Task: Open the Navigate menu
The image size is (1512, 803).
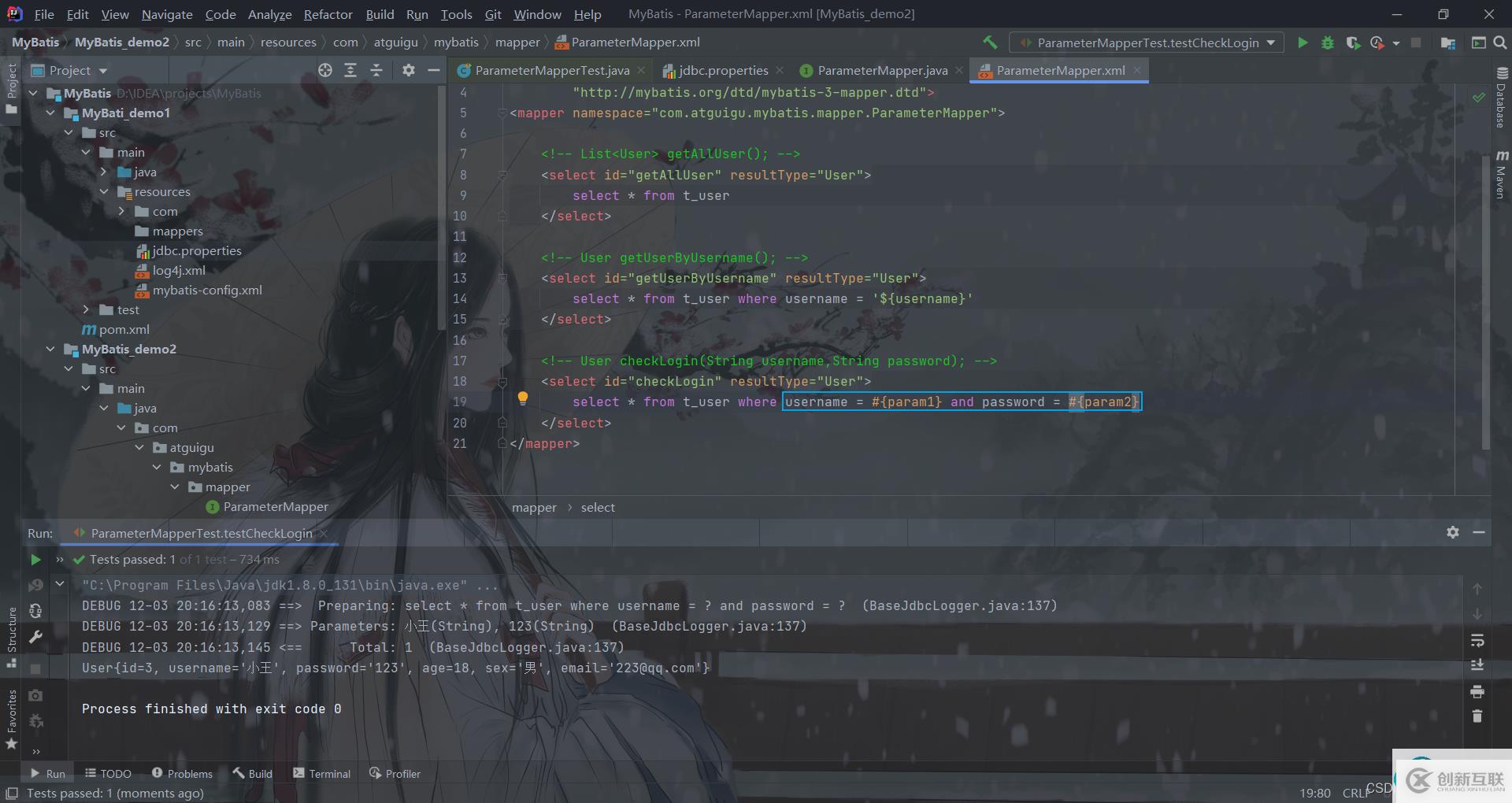Action: (x=167, y=14)
